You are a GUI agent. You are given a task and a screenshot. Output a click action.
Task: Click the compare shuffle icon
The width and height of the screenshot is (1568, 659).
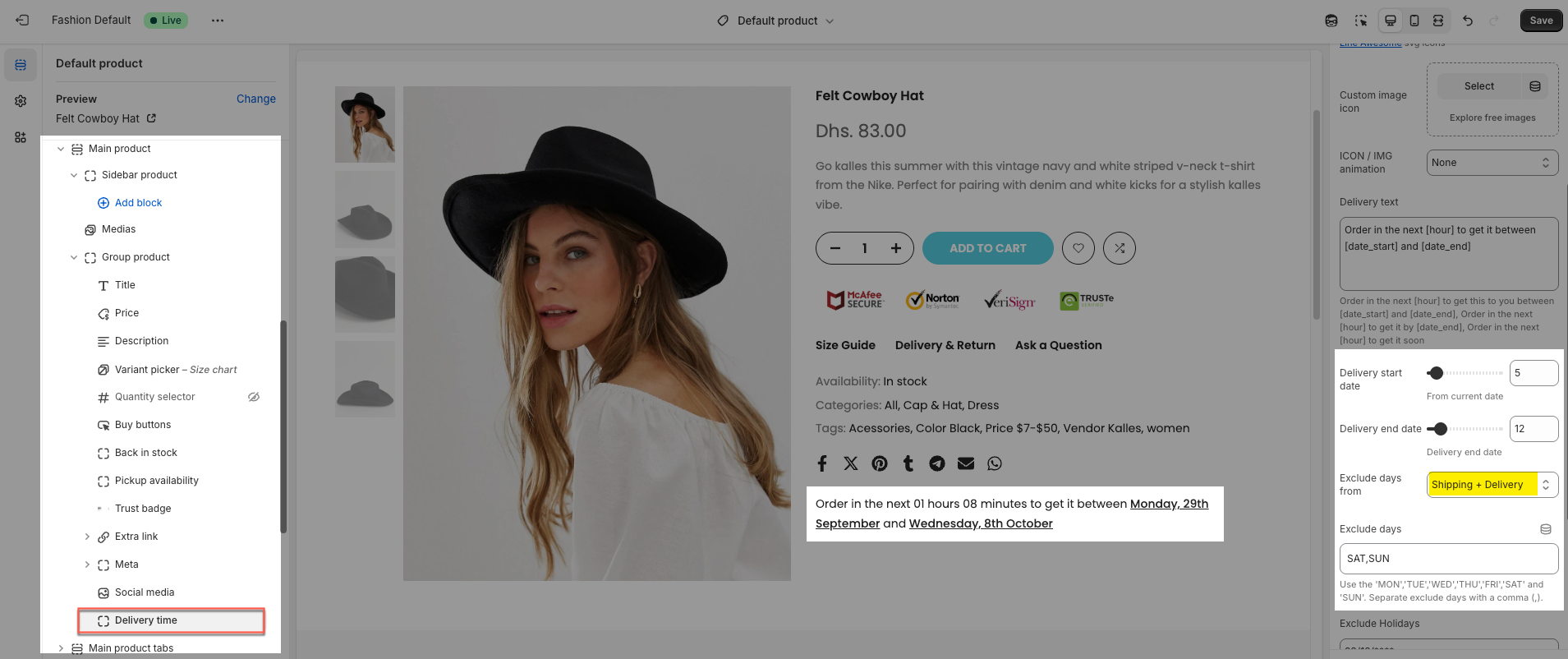1119,248
